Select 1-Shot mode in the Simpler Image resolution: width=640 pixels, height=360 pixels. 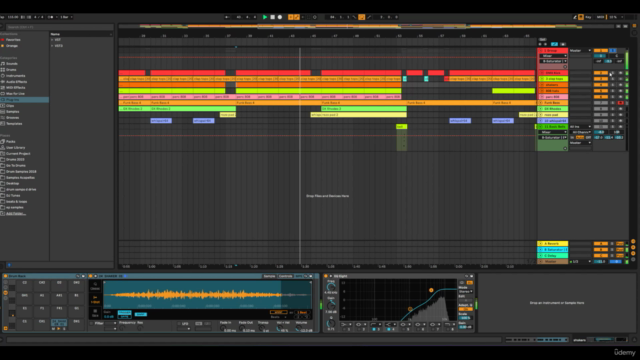click(95, 300)
